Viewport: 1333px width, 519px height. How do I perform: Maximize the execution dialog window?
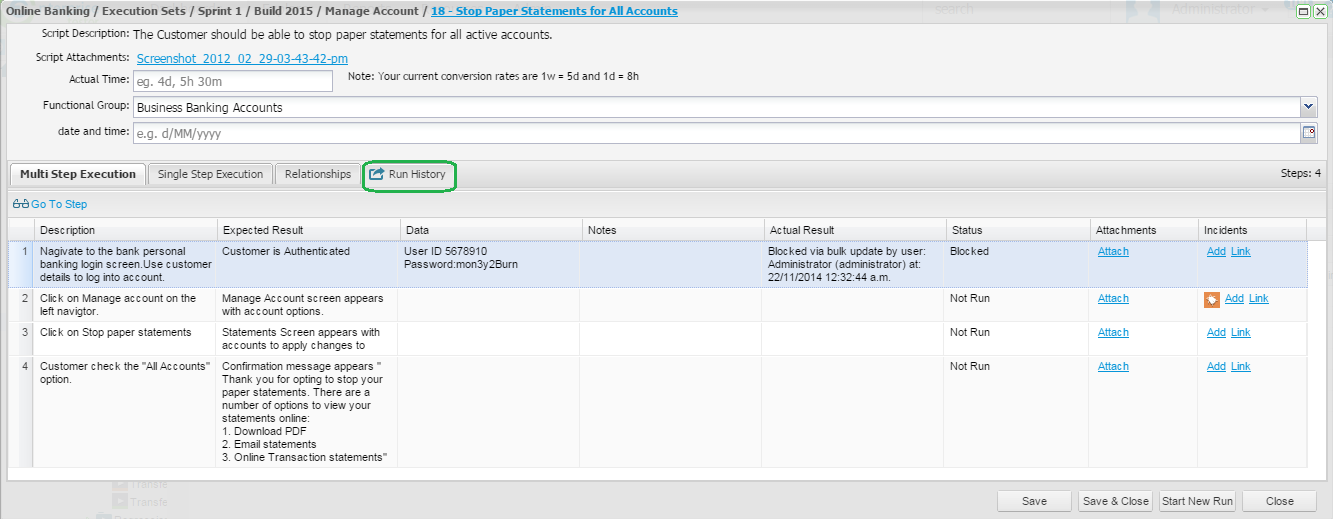click(1302, 11)
